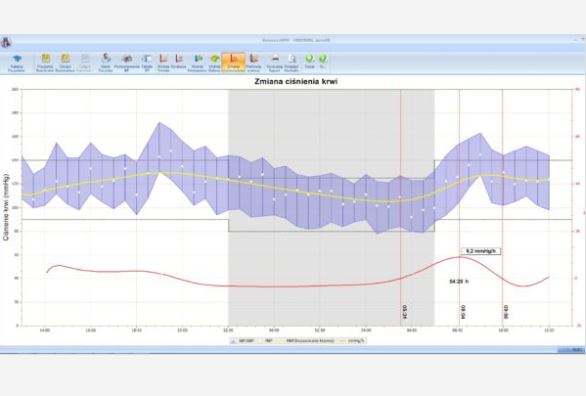Select the 9.2 mmHg/h value label
The width and height of the screenshot is (586, 396).
pos(481,251)
